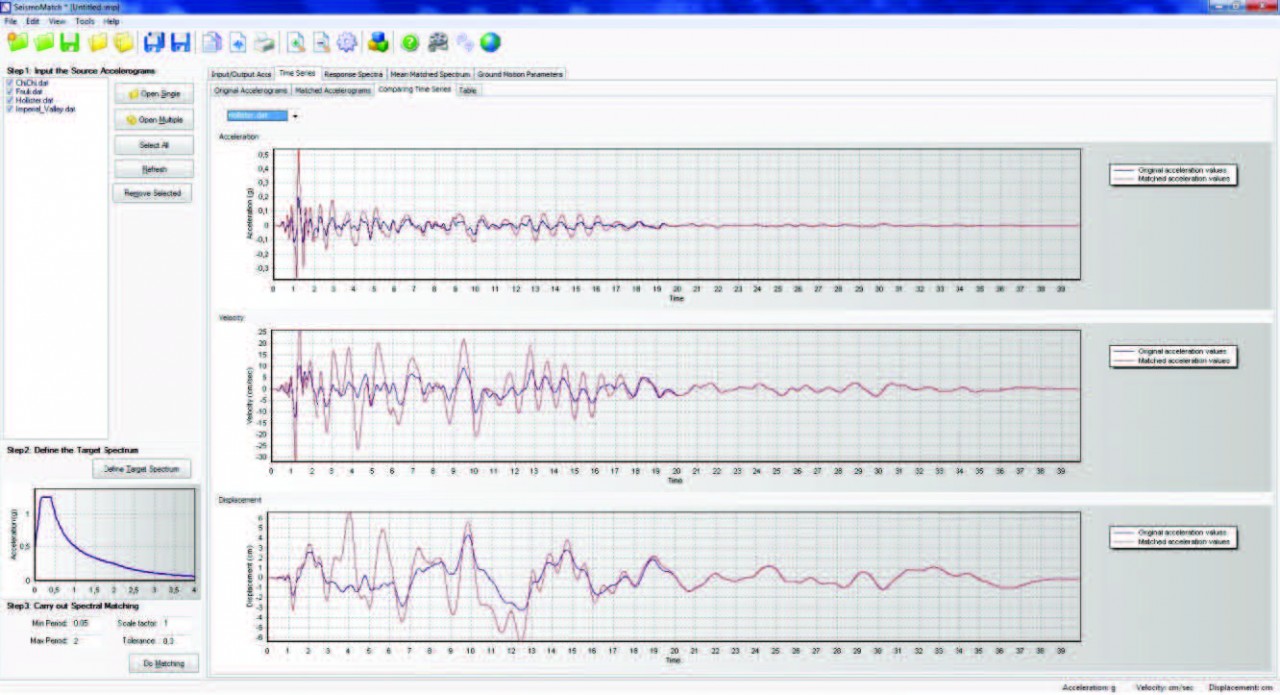Switch to Response Spectra tab

click(x=353, y=74)
